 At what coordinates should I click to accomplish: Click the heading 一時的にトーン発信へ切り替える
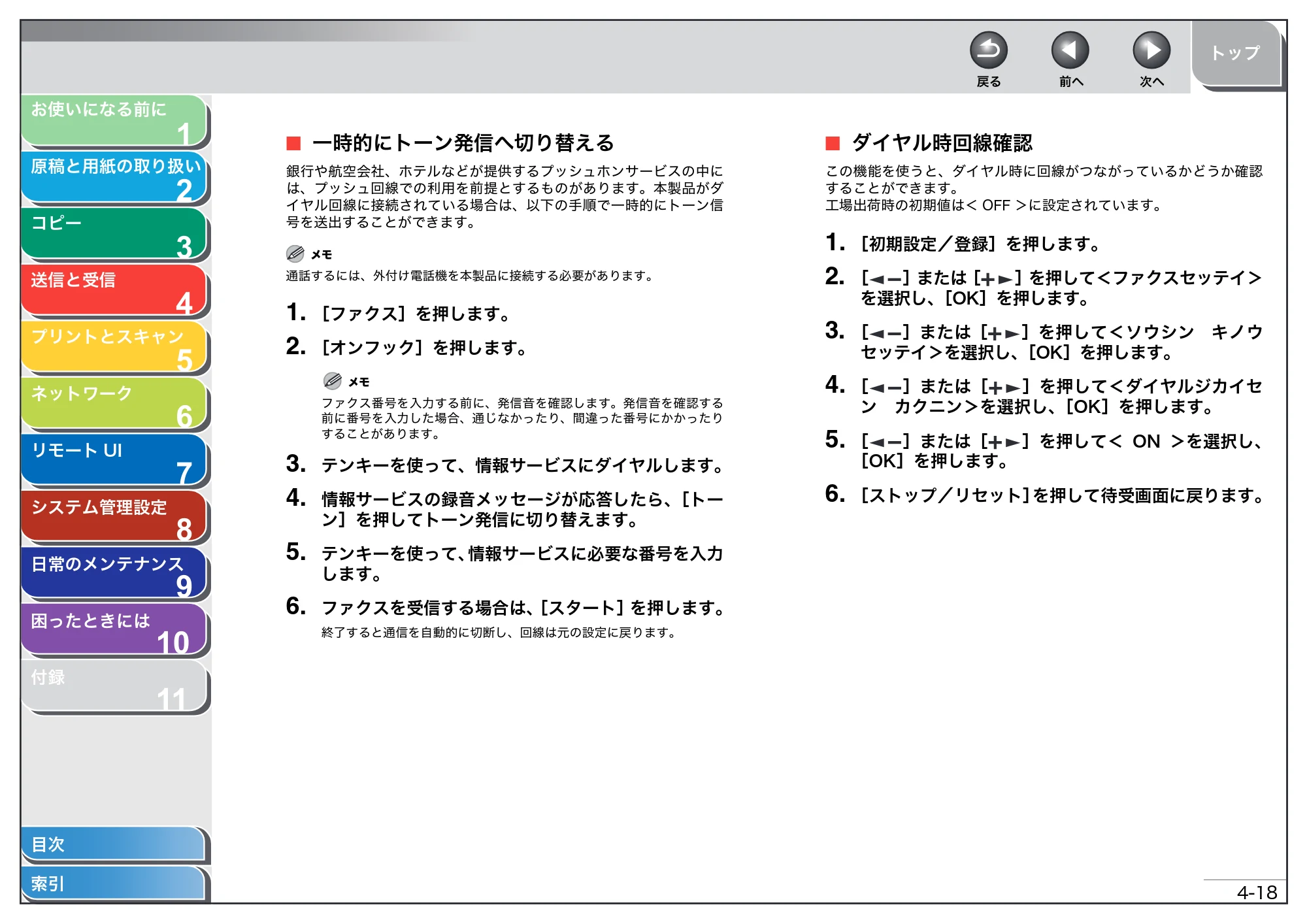[463, 143]
